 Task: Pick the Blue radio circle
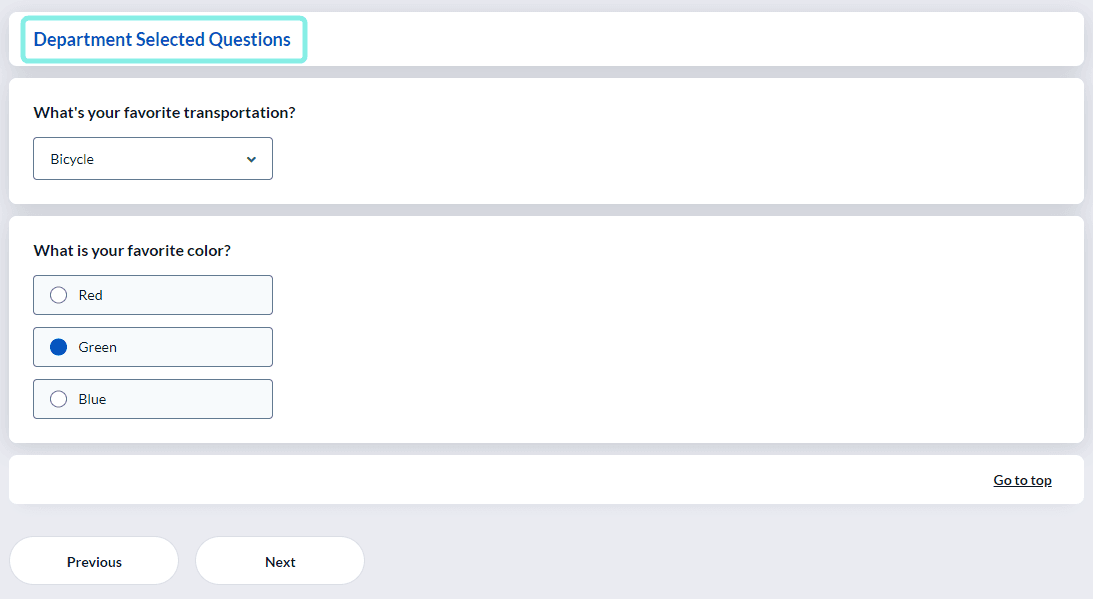point(59,399)
